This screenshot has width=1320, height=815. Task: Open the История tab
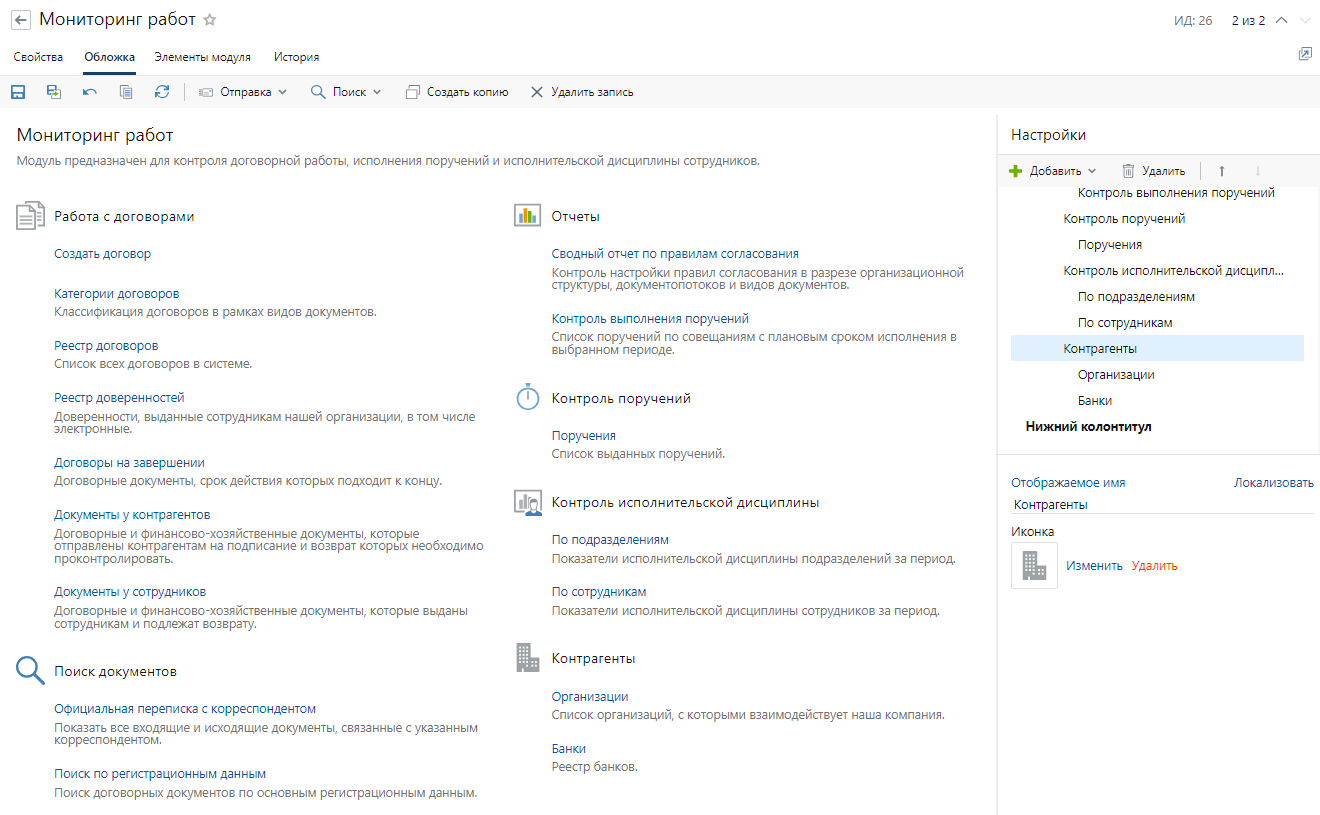point(296,57)
